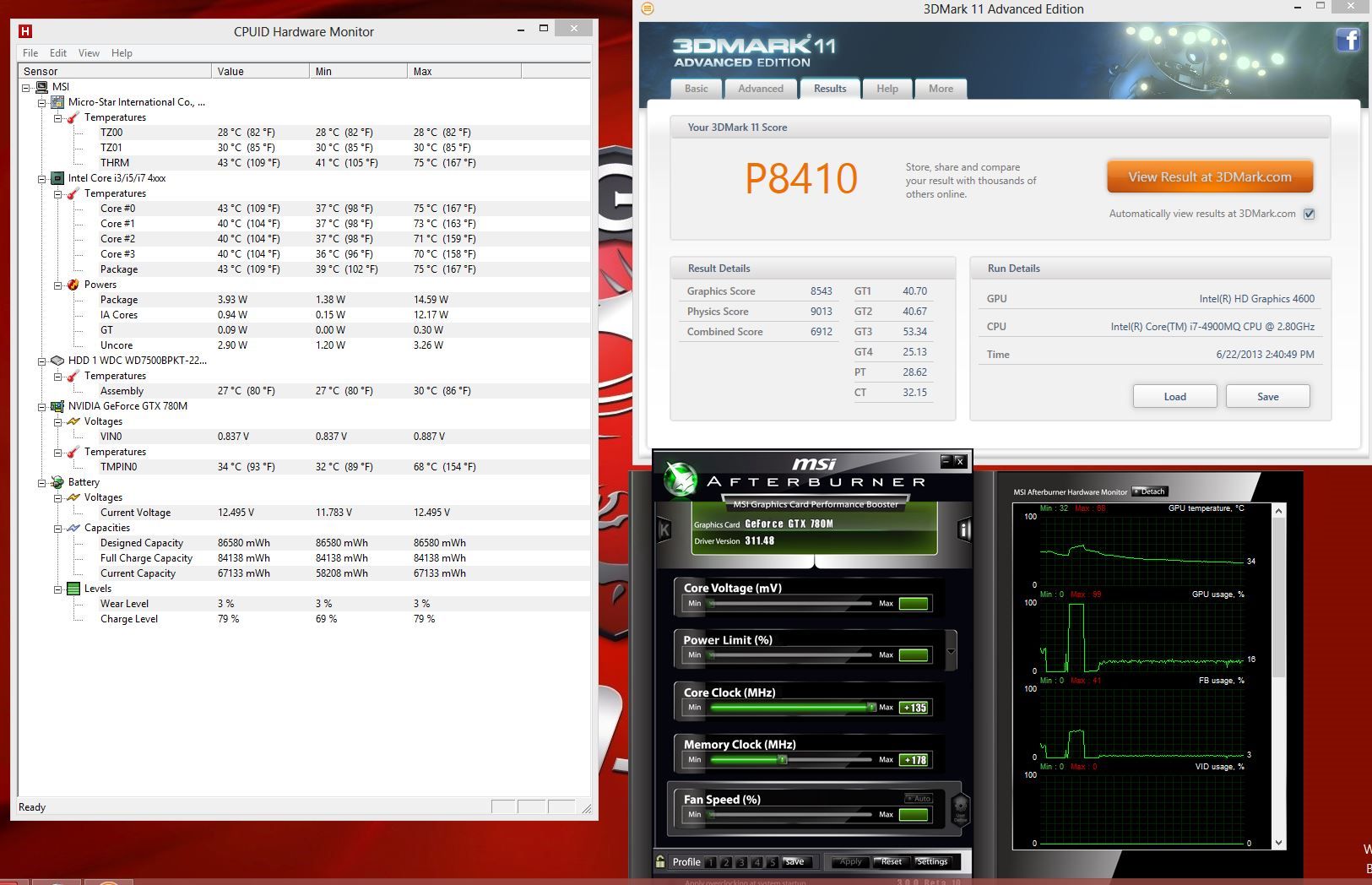1372x885 pixels.
Task: Collapse Intel Core Powers section
Action: tap(58, 285)
